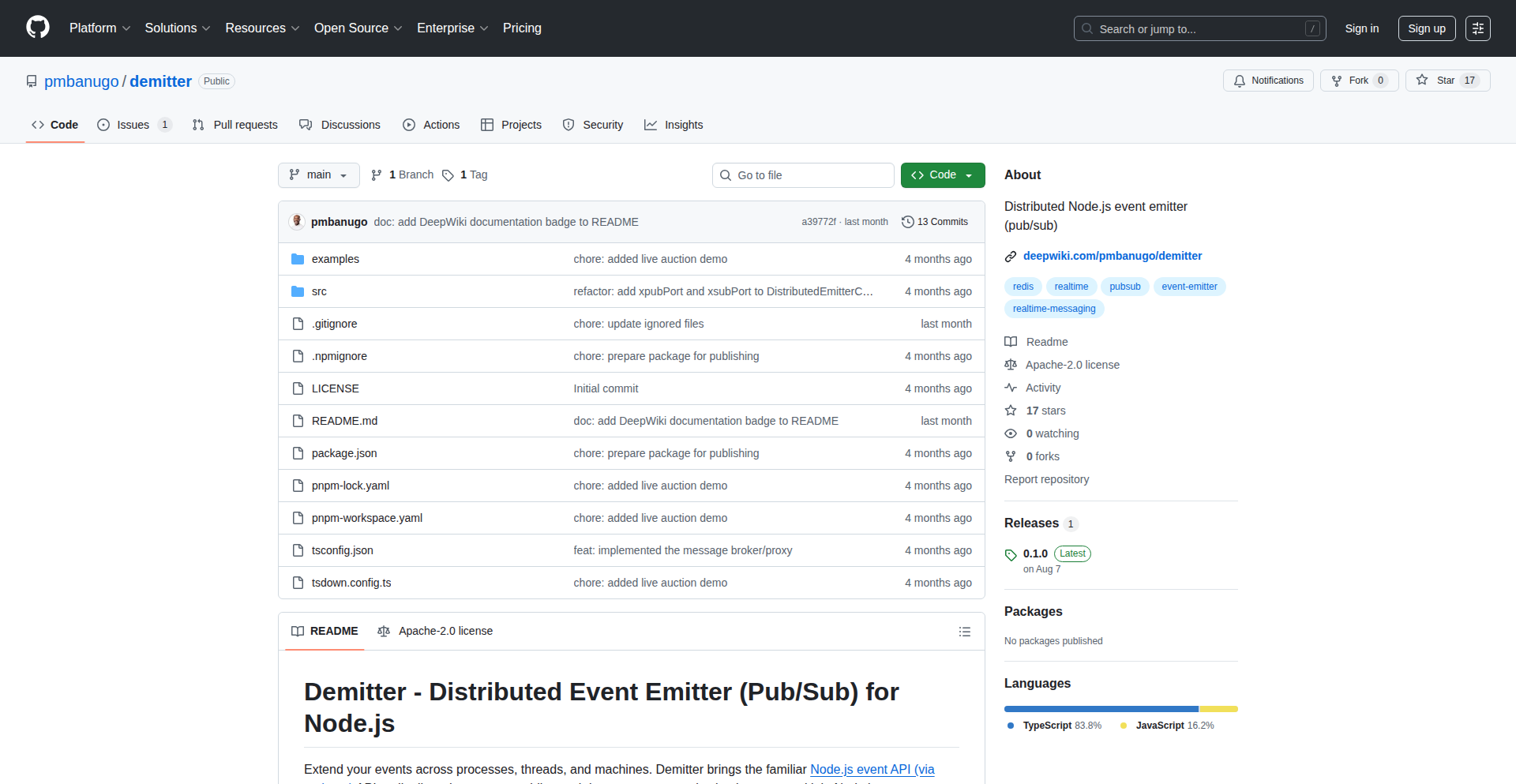
Task: Open the notifications bell icon
Action: pyautogui.click(x=1240, y=80)
